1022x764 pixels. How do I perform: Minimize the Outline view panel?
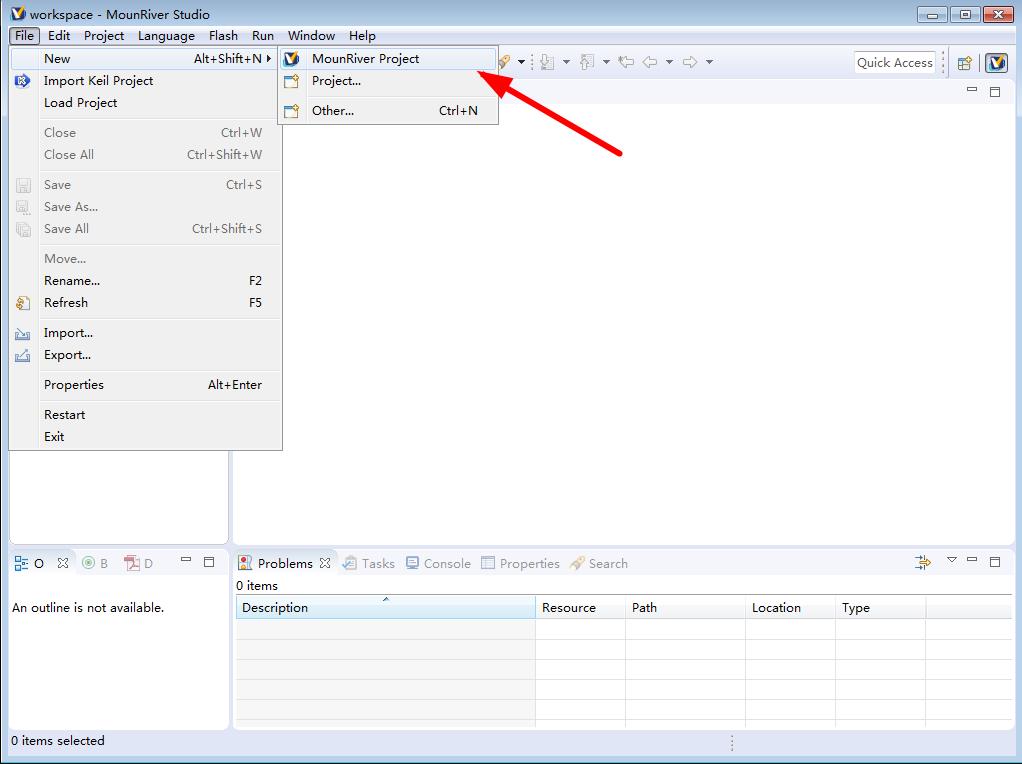coord(186,559)
